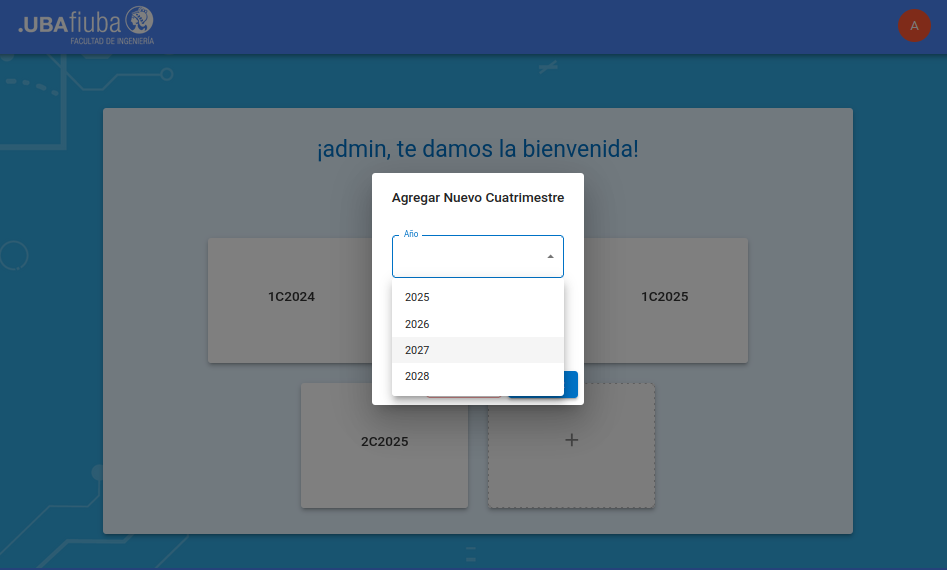This screenshot has width=947, height=570.
Task: Click the Año select field
Action: [x=470, y=257]
